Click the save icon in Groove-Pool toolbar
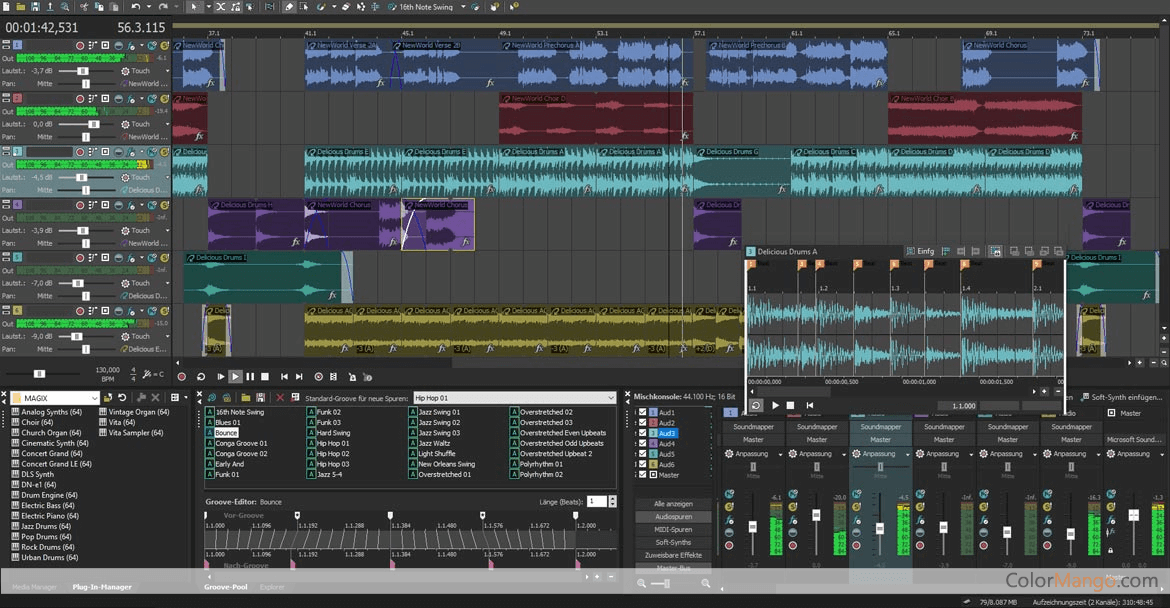This screenshot has height=608, width=1170. 260,398
